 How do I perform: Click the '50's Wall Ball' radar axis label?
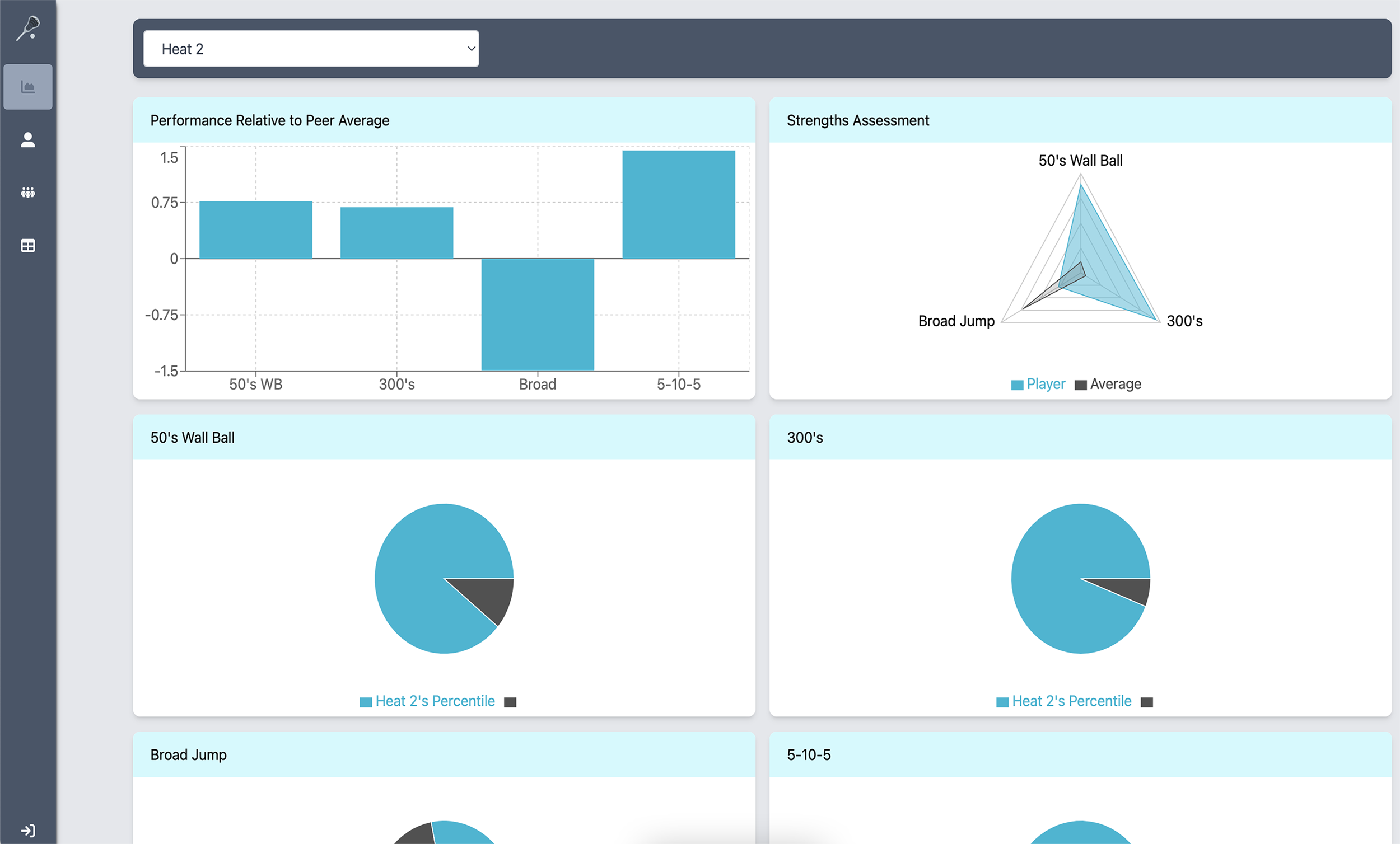coord(1081,160)
